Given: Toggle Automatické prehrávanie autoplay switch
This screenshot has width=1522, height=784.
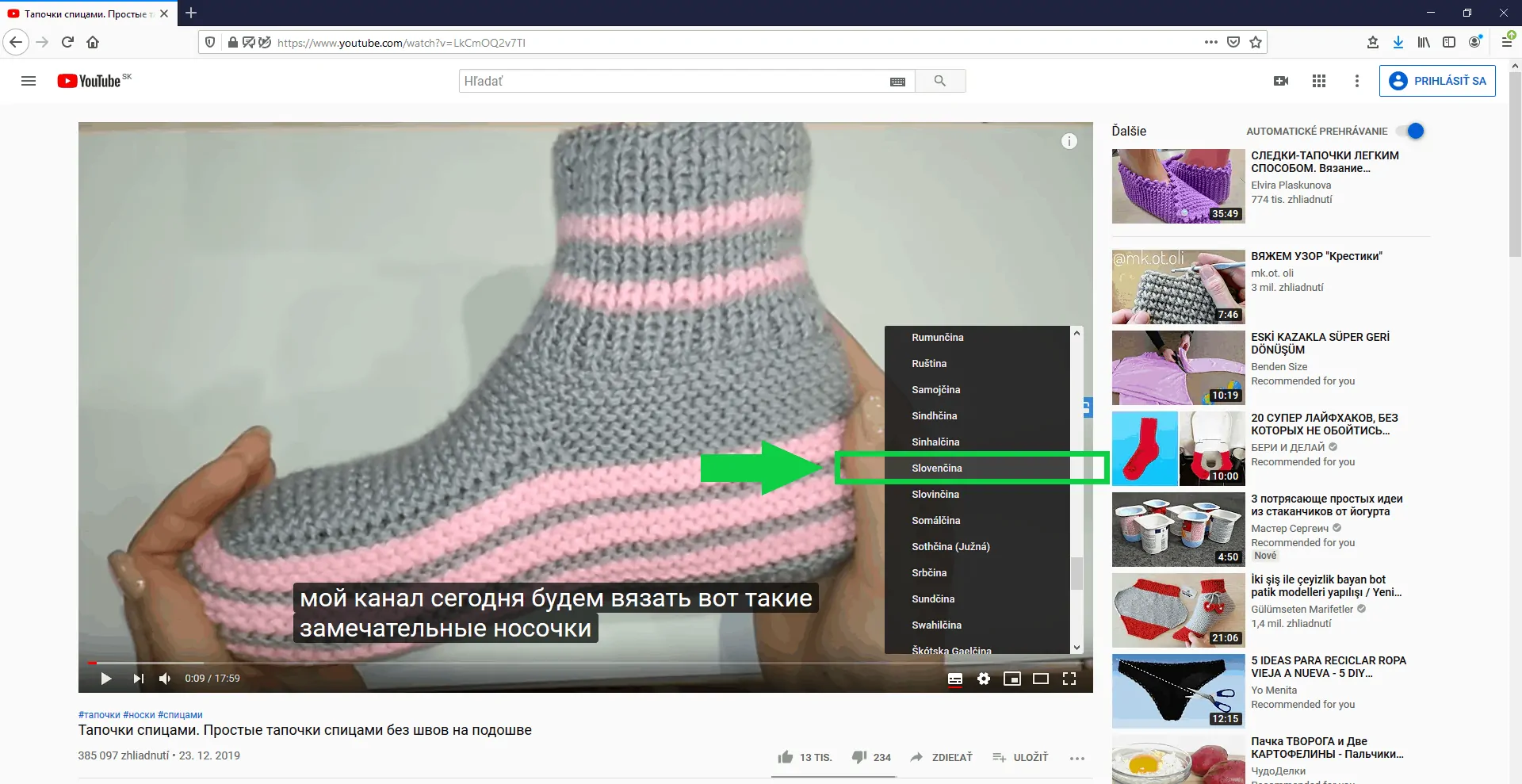Looking at the screenshot, I should [x=1411, y=132].
